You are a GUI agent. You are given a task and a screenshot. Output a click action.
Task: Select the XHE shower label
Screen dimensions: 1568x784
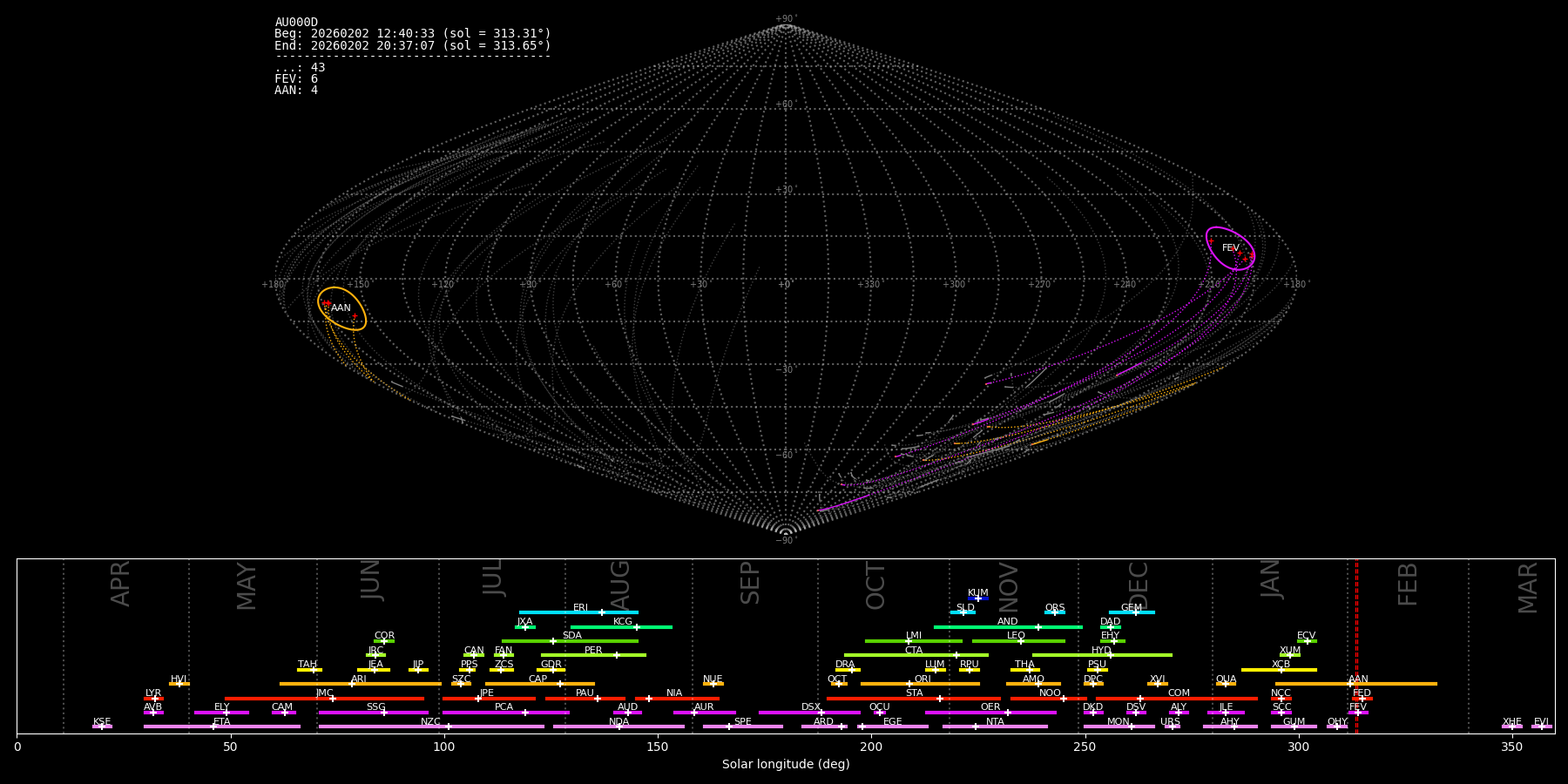(x=1512, y=722)
